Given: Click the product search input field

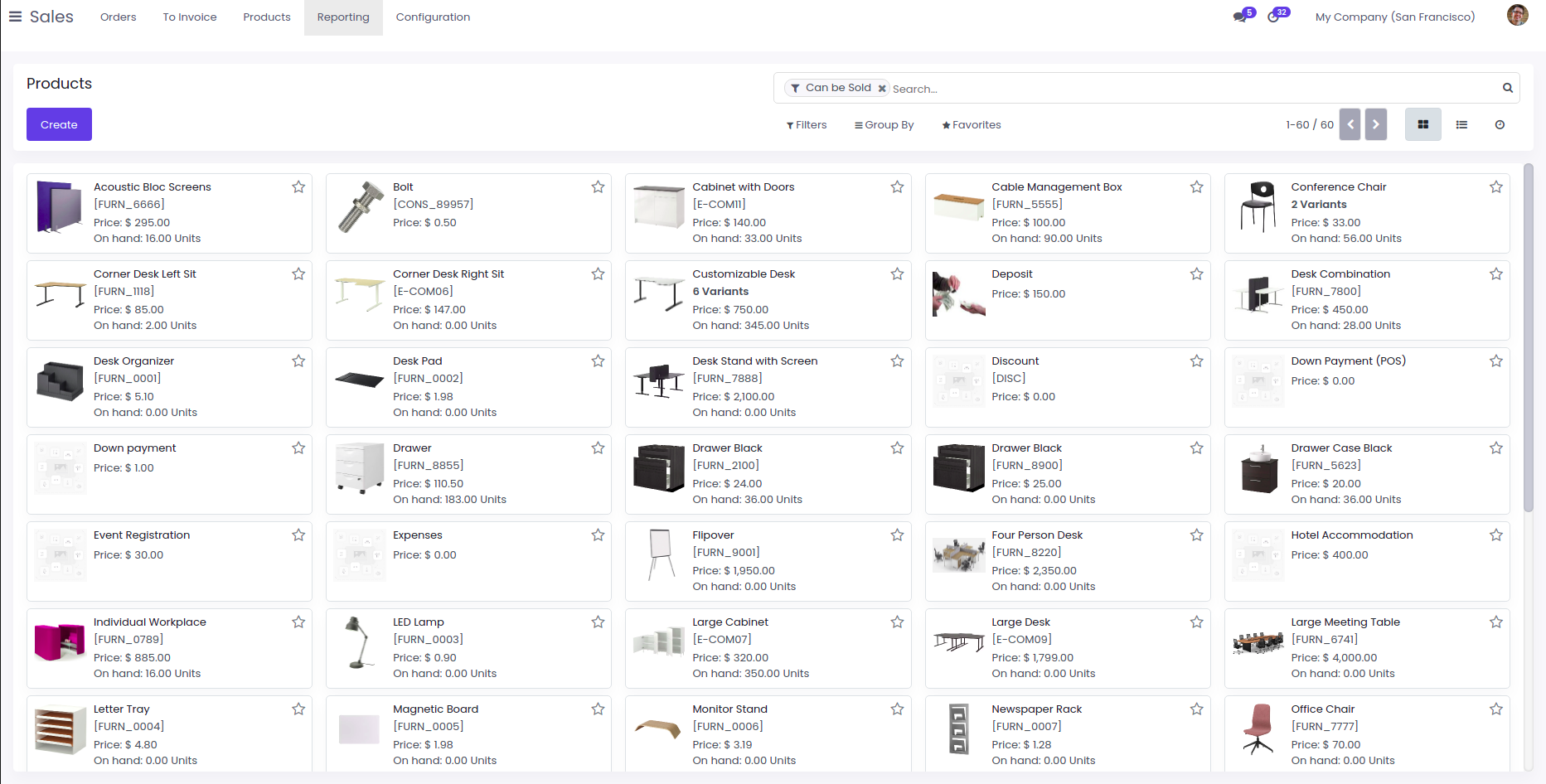Looking at the screenshot, I should pyautogui.click(x=1194, y=89).
